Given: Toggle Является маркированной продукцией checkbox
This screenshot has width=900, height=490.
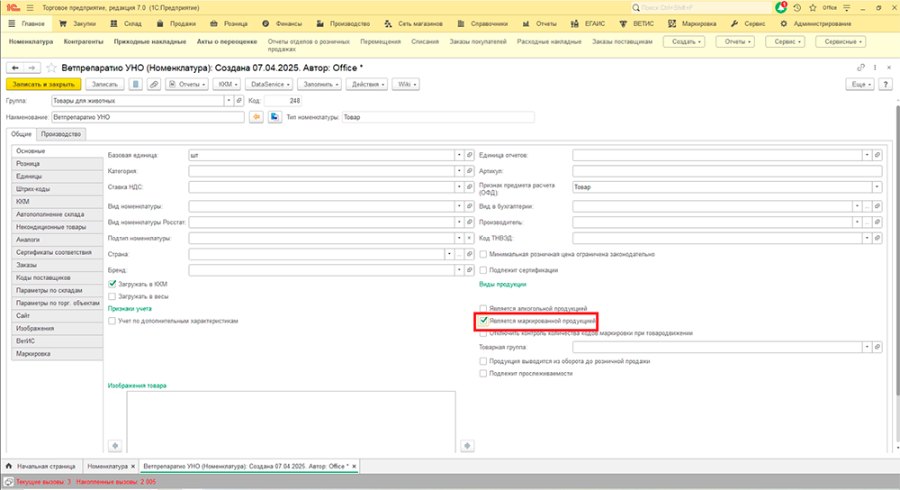Looking at the screenshot, I should 484,321.
